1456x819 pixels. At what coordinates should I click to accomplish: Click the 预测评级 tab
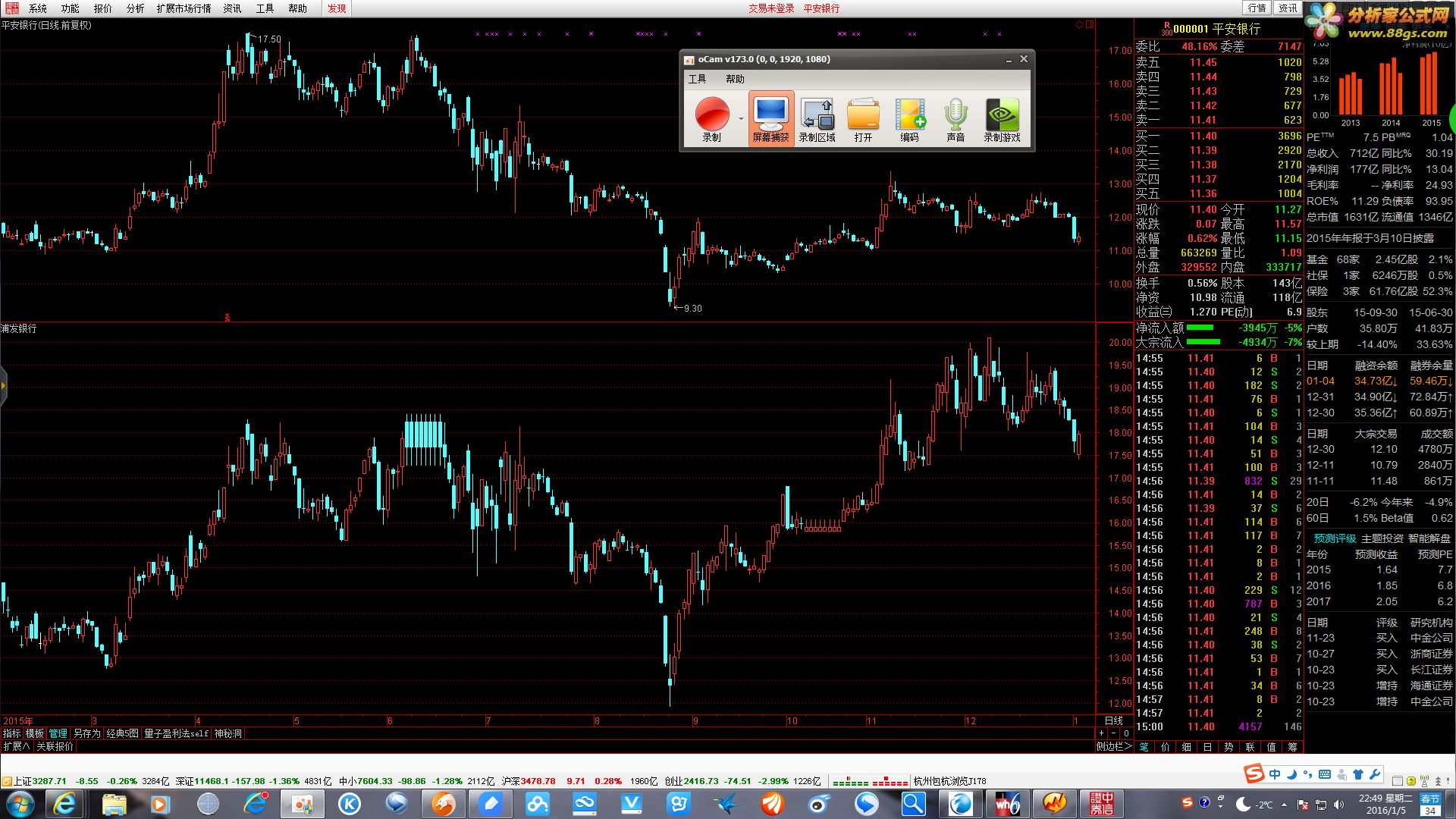point(1335,538)
